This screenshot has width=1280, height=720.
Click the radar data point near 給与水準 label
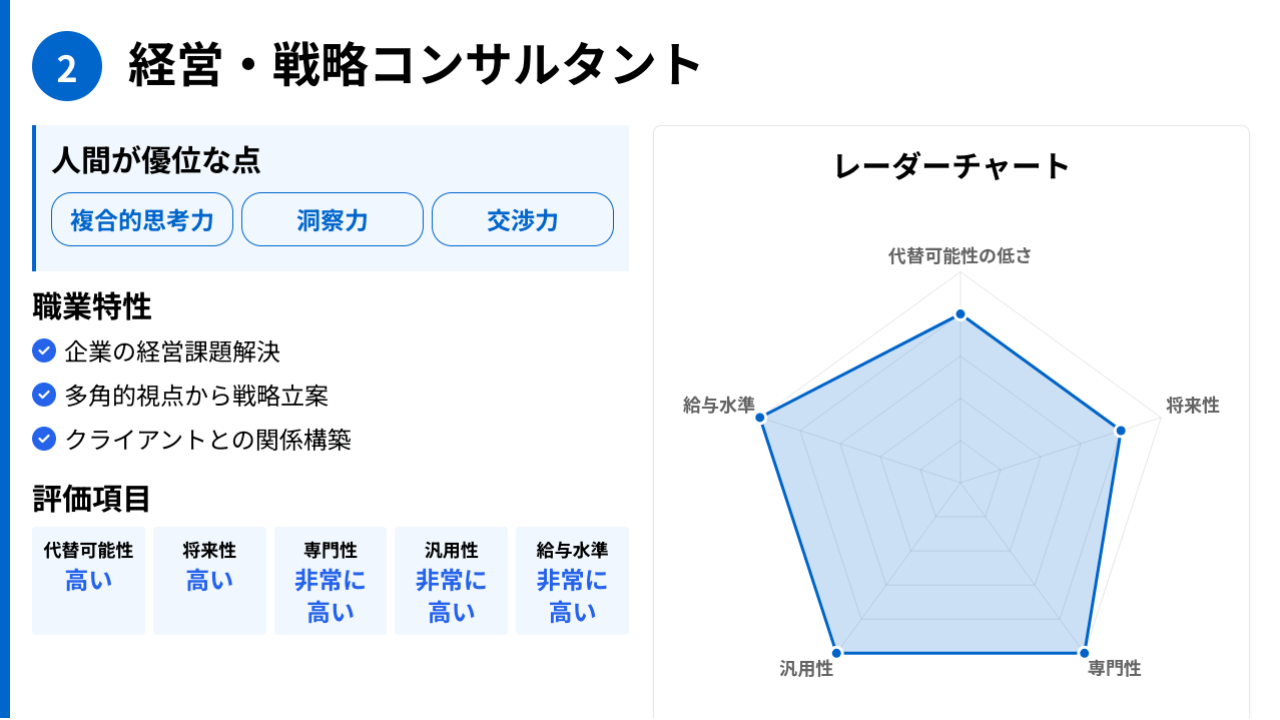(761, 417)
